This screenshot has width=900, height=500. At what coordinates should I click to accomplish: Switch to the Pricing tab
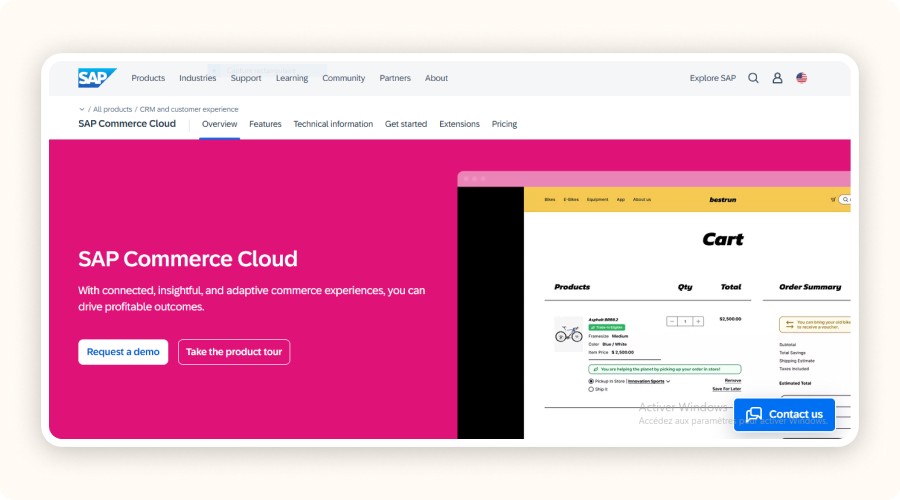pos(504,124)
